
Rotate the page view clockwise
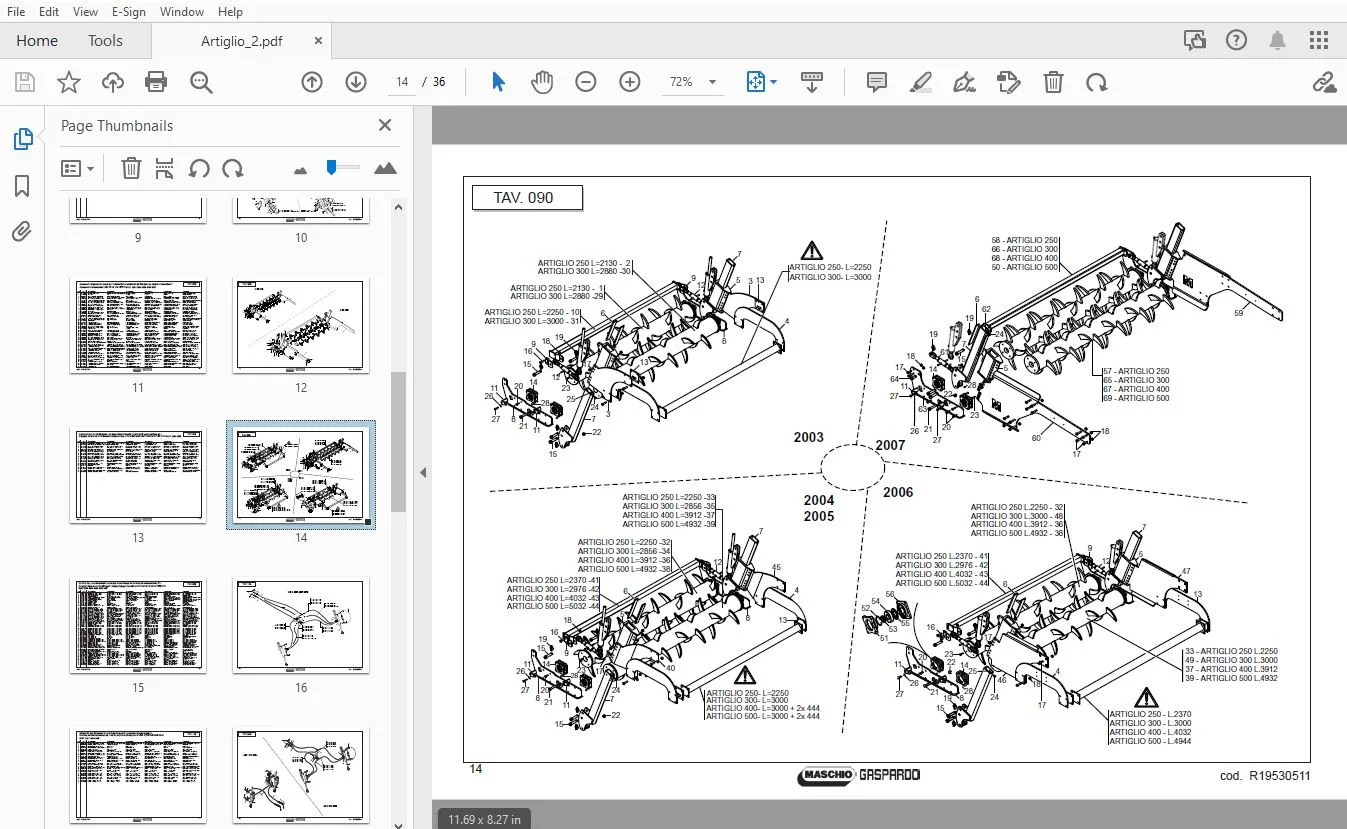[1097, 82]
